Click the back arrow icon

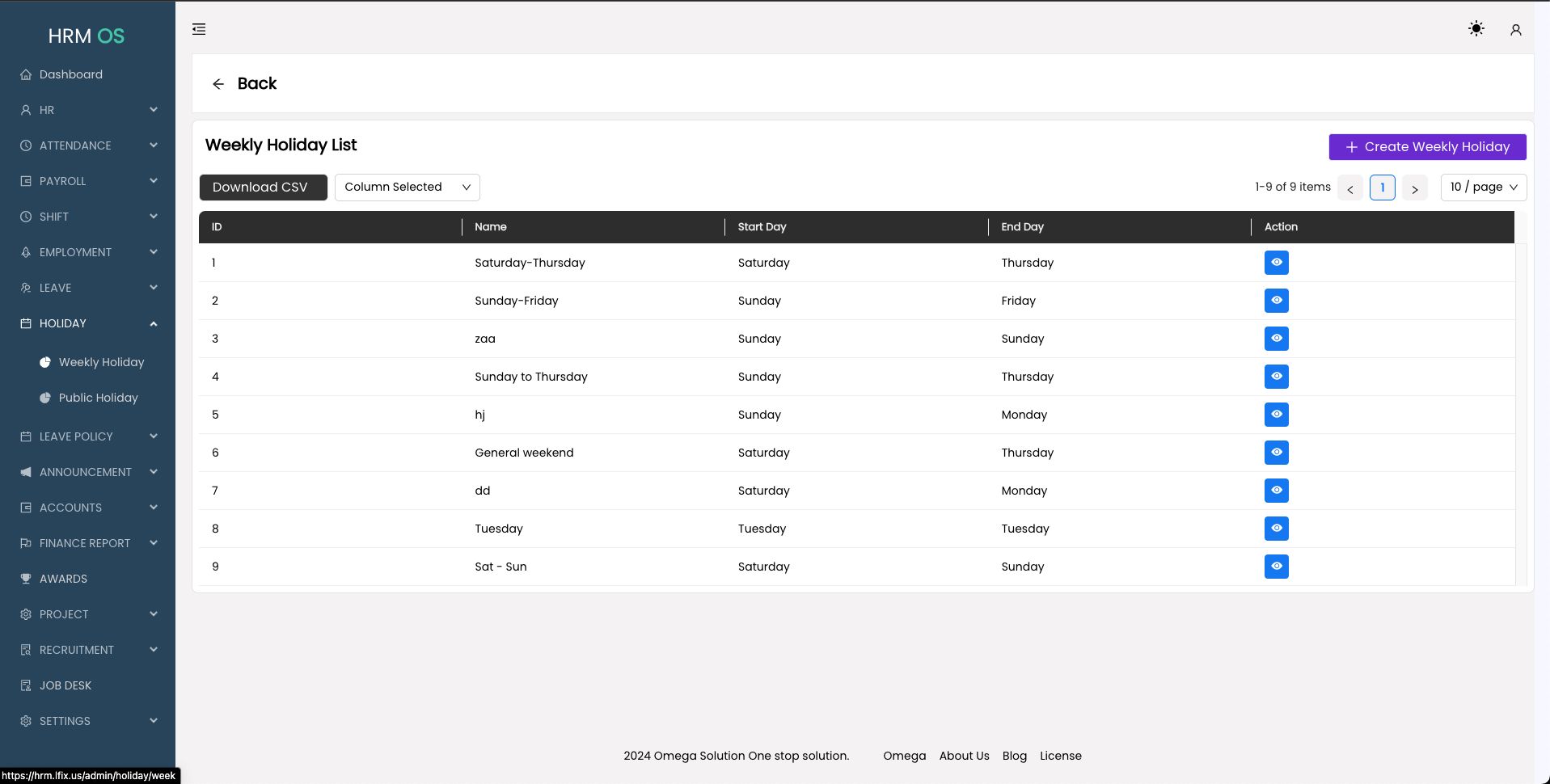tap(218, 84)
